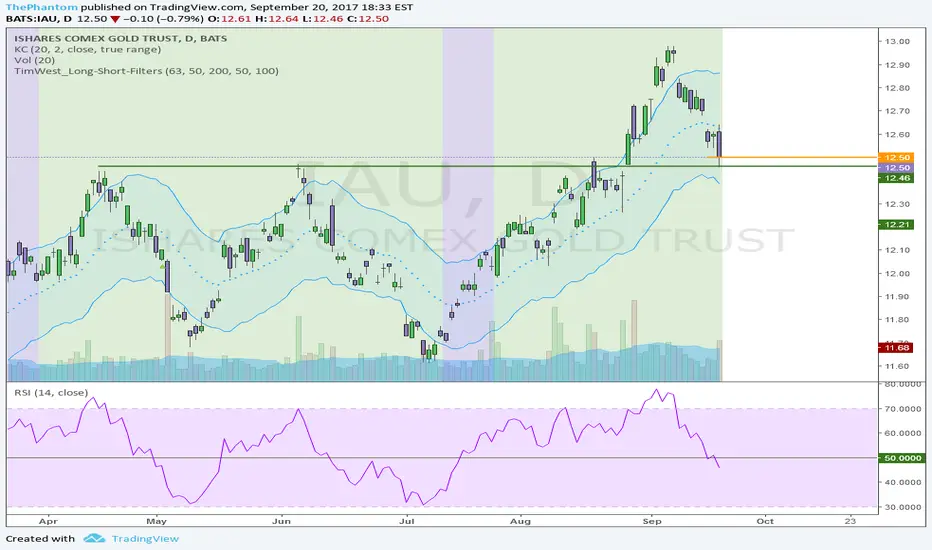Click the 23 date axis label
Screen dimensions: 932x550
pos(851,521)
